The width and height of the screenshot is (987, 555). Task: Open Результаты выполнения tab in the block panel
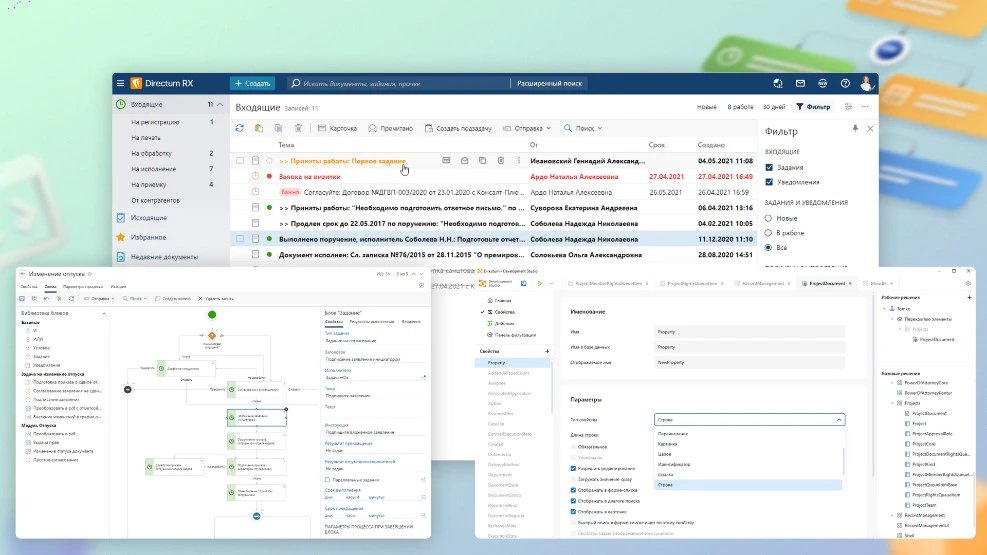[x=371, y=322]
